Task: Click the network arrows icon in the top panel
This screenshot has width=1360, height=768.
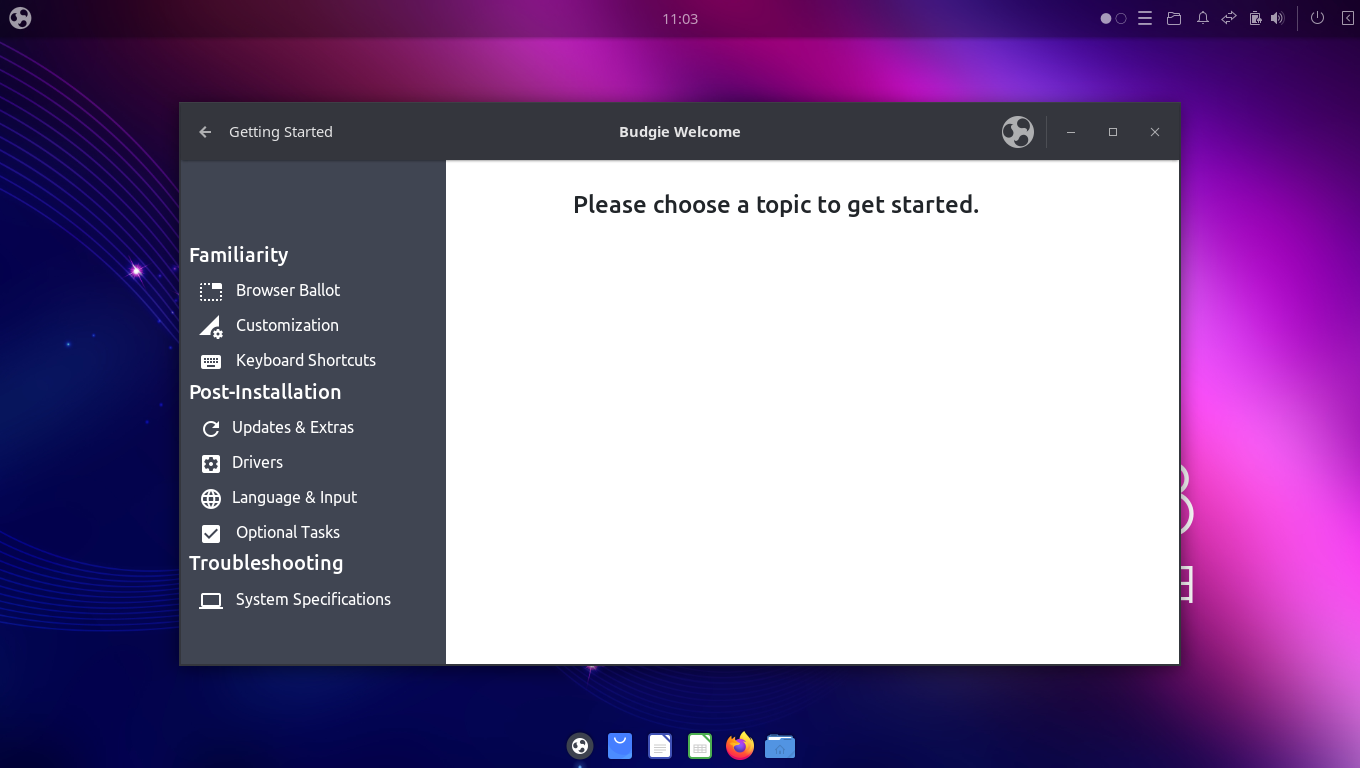Action: (1229, 18)
